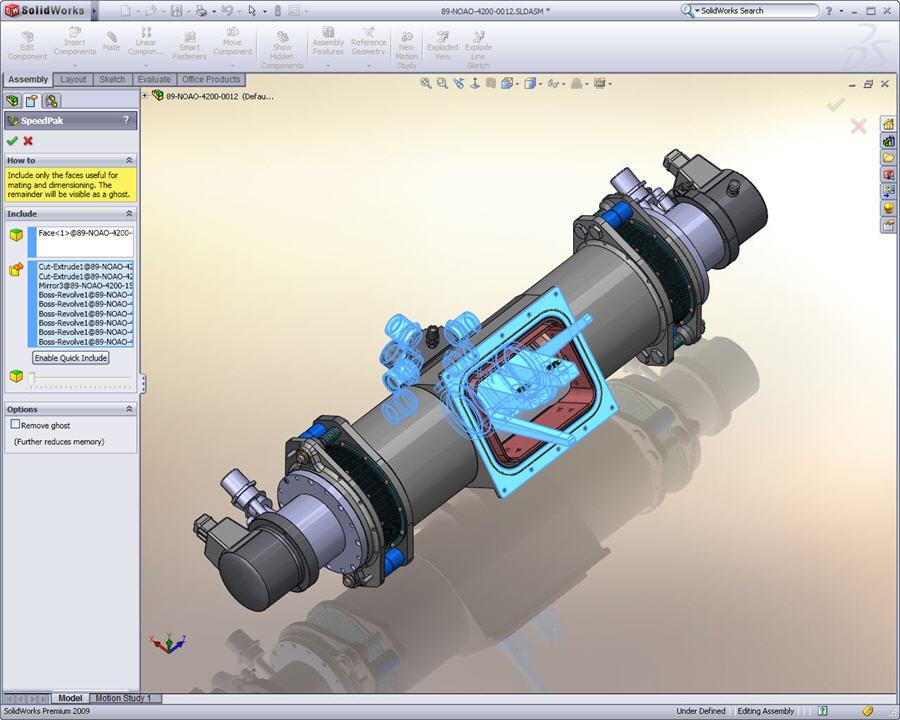Open the Design Library task pane icon
Viewport: 900px width, 720px height.
[889, 141]
